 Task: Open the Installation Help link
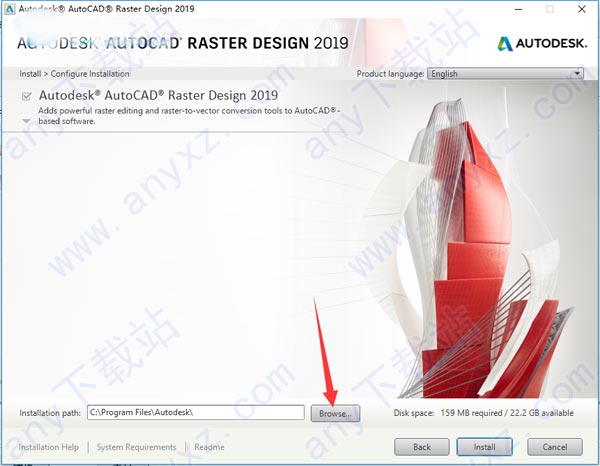coord(49,447)
